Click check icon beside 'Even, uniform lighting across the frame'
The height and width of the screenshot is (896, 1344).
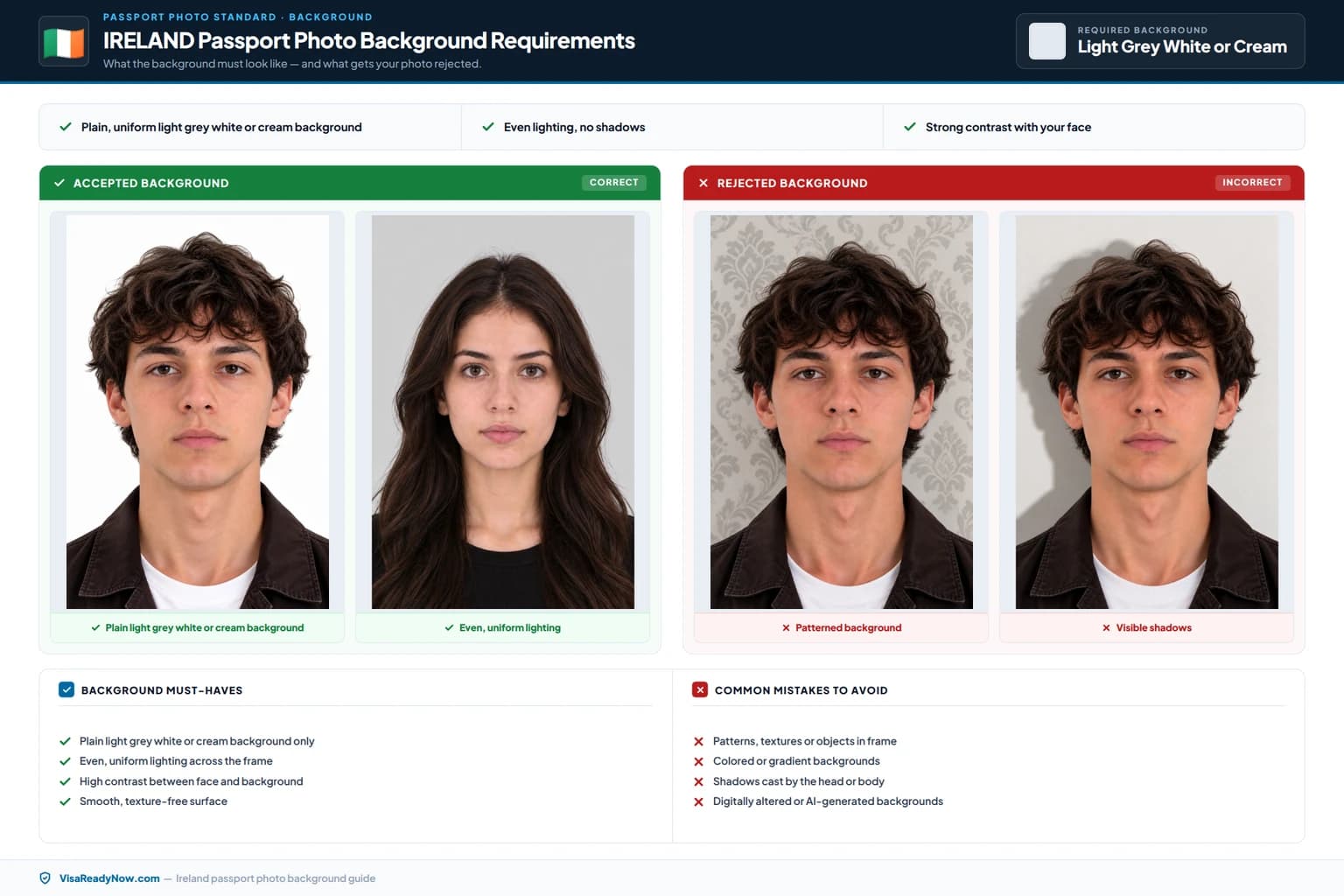[65, 761]
